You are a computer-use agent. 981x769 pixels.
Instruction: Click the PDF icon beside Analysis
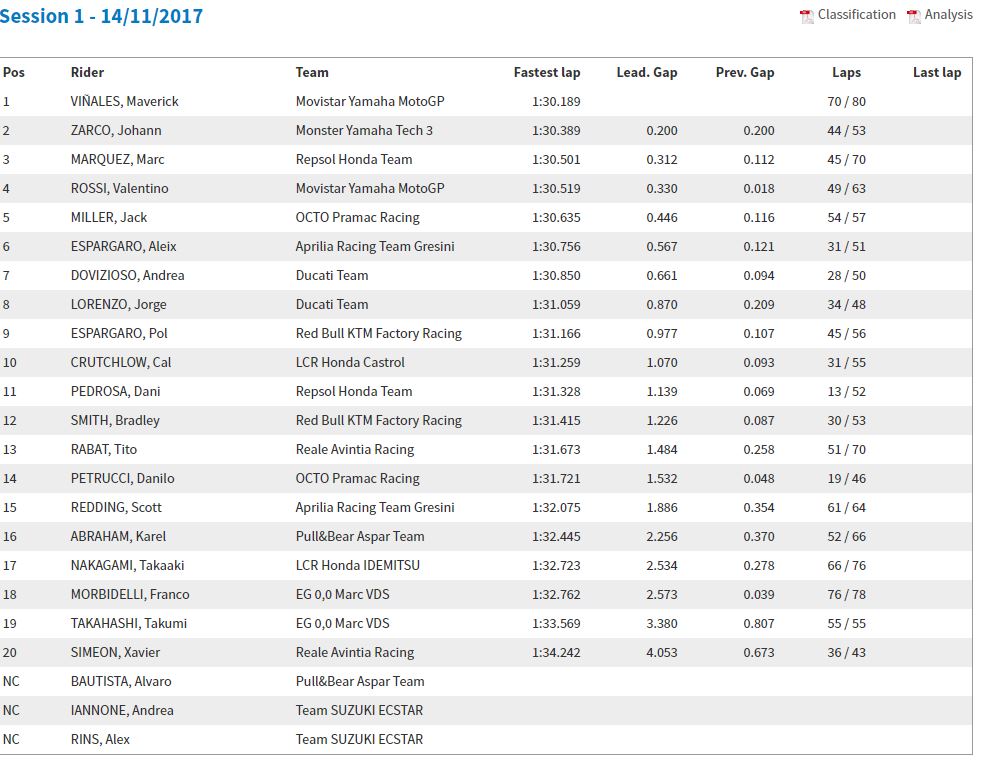[x=913, y=16]
